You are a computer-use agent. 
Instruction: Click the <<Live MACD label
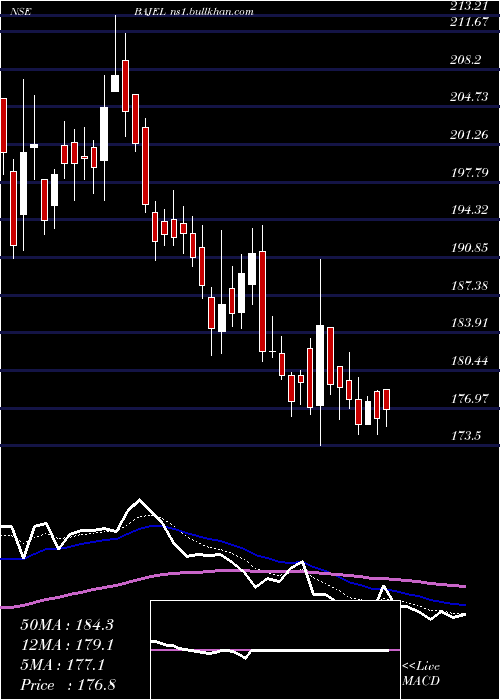click(x=421, y=673)
